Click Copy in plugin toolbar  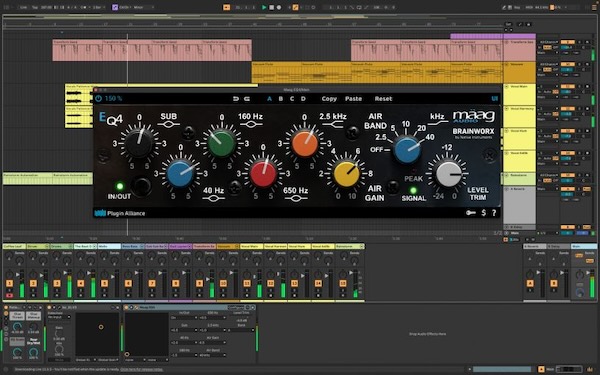pyautogui.click(x=329, y=99)
